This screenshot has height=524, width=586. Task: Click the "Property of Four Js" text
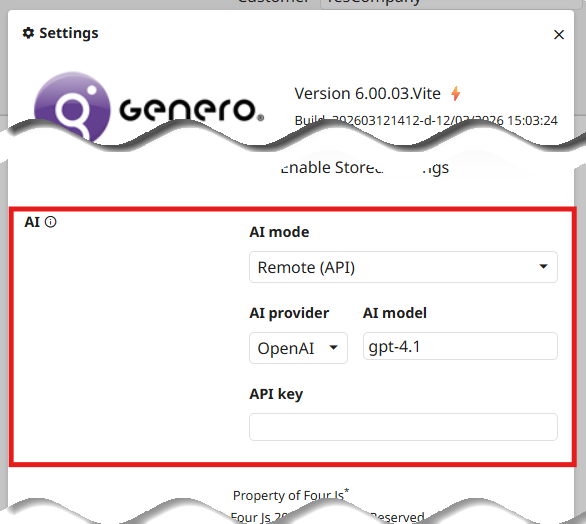[291, 495]
